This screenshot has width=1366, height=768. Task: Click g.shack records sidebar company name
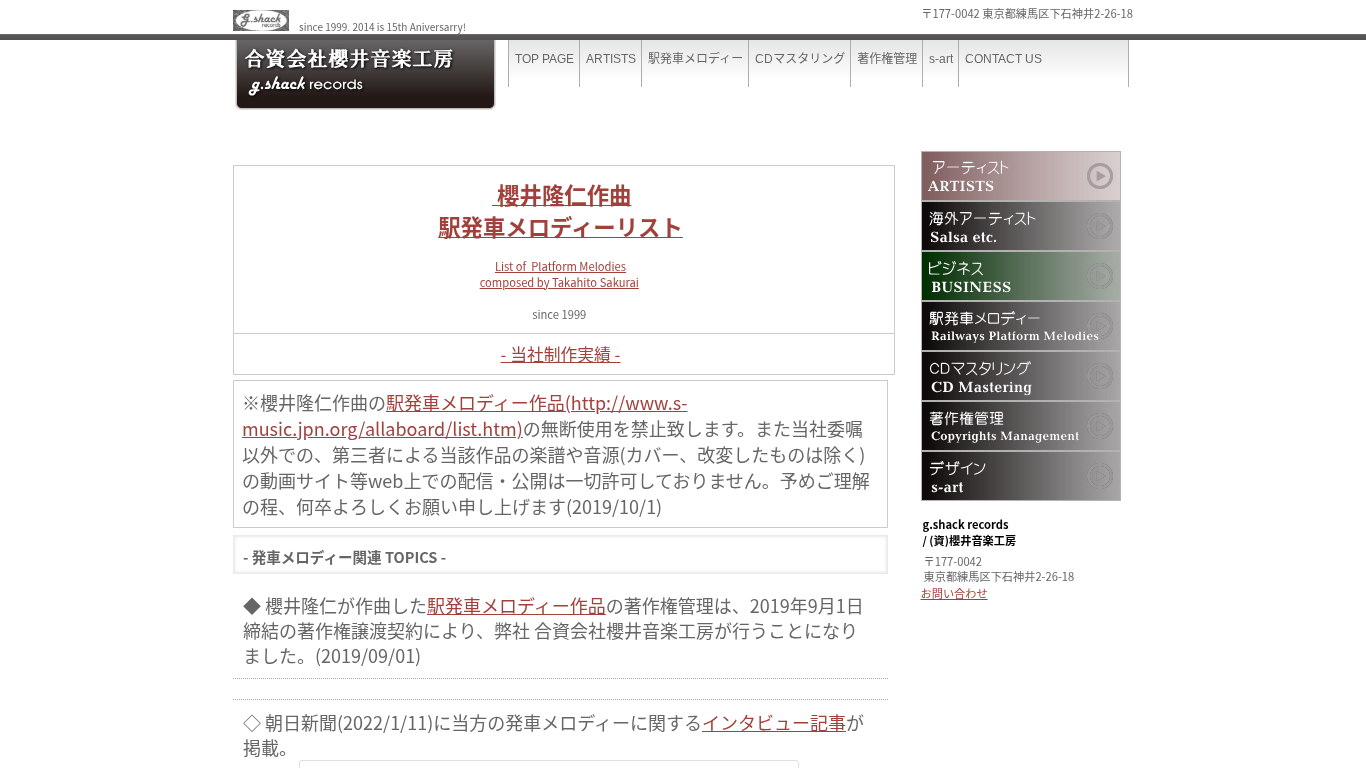pos(965,524)
